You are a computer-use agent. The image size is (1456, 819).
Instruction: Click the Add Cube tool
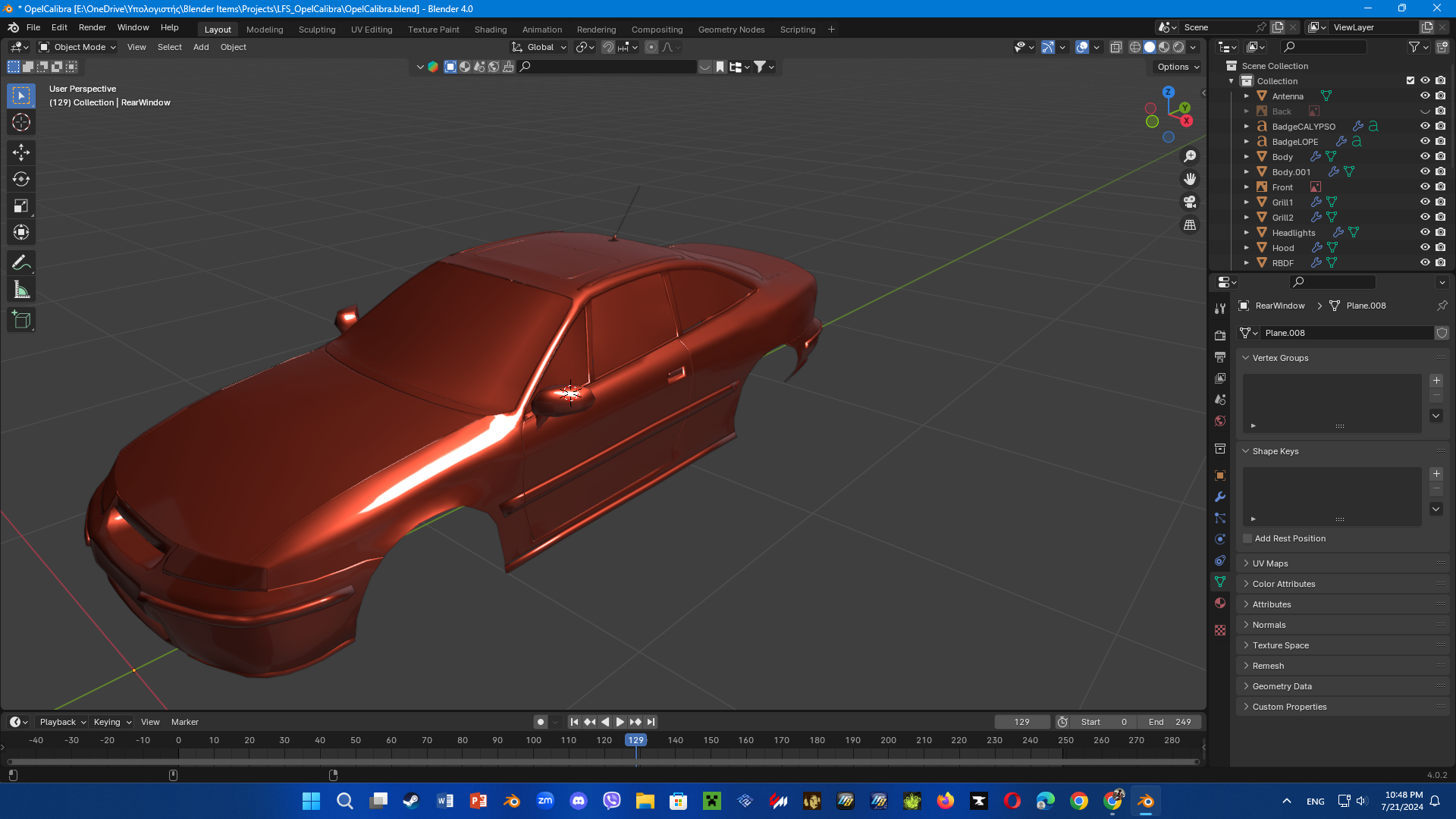coord(21,320)
